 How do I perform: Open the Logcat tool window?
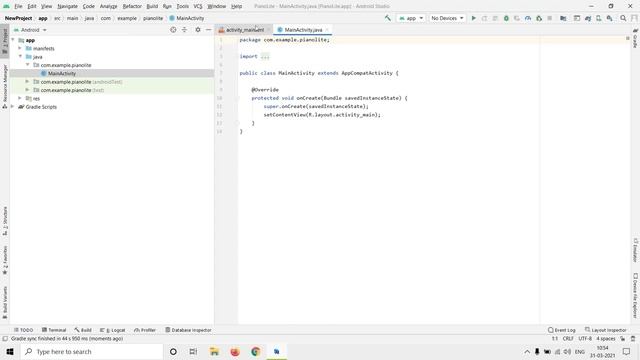(x=113, y=330)
